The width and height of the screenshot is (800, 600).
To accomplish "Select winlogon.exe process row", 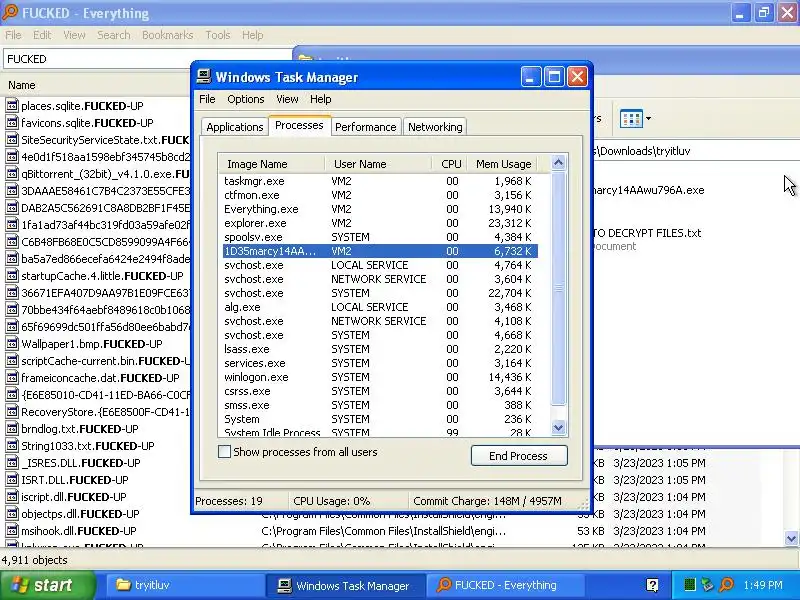I will [x=380, y=377].
